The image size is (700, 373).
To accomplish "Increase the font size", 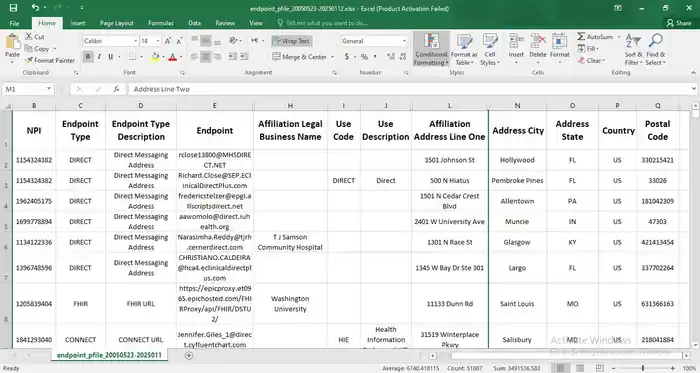I will (168, 41).
